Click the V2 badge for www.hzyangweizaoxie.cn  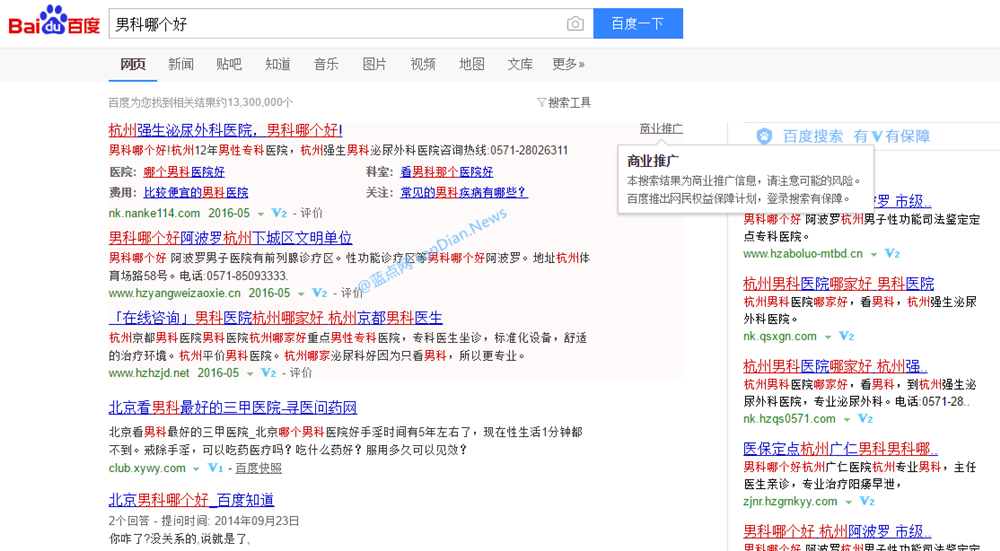pos(320,293)
